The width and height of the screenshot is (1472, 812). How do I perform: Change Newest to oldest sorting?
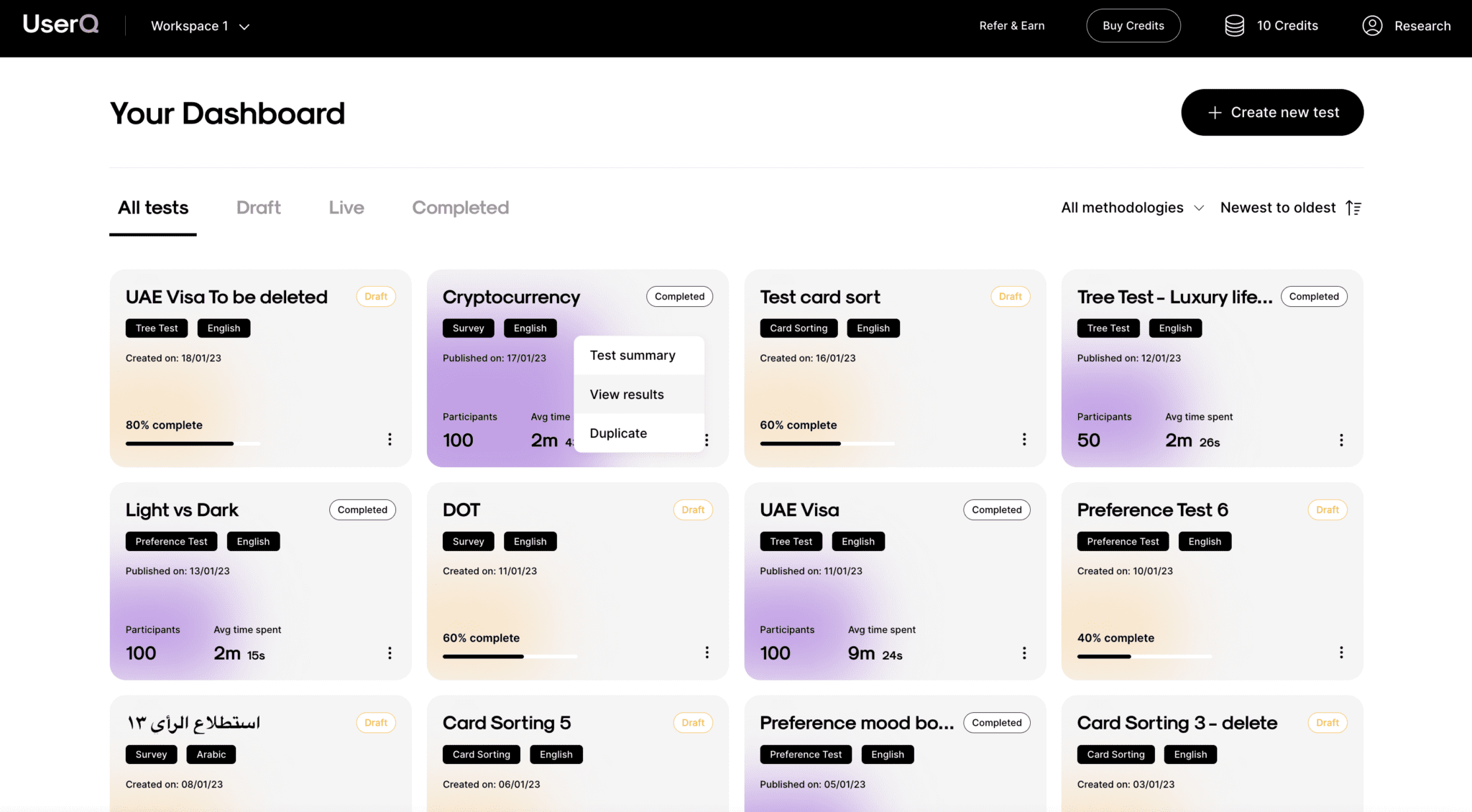[x=1291, y=208]
